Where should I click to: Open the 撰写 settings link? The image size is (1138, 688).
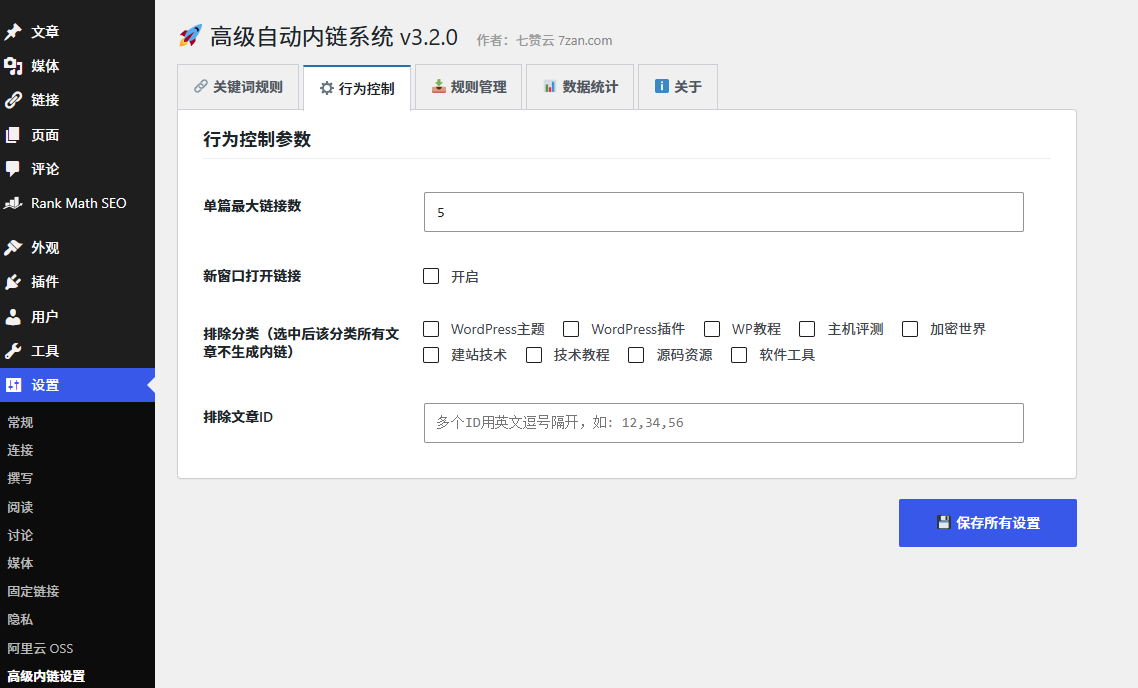click(20, 478)
